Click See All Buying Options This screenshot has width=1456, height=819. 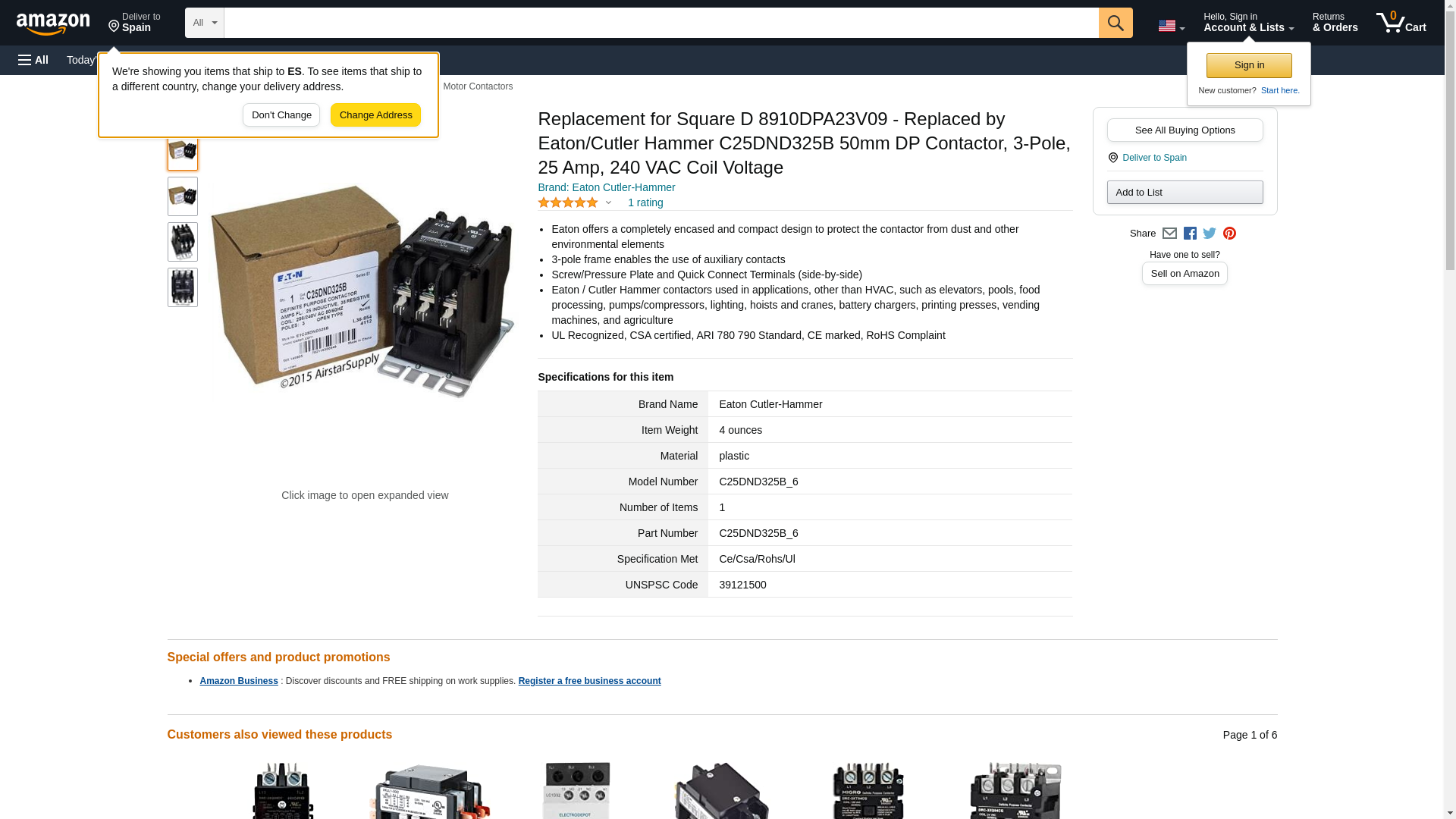(x=1185, y=130)
